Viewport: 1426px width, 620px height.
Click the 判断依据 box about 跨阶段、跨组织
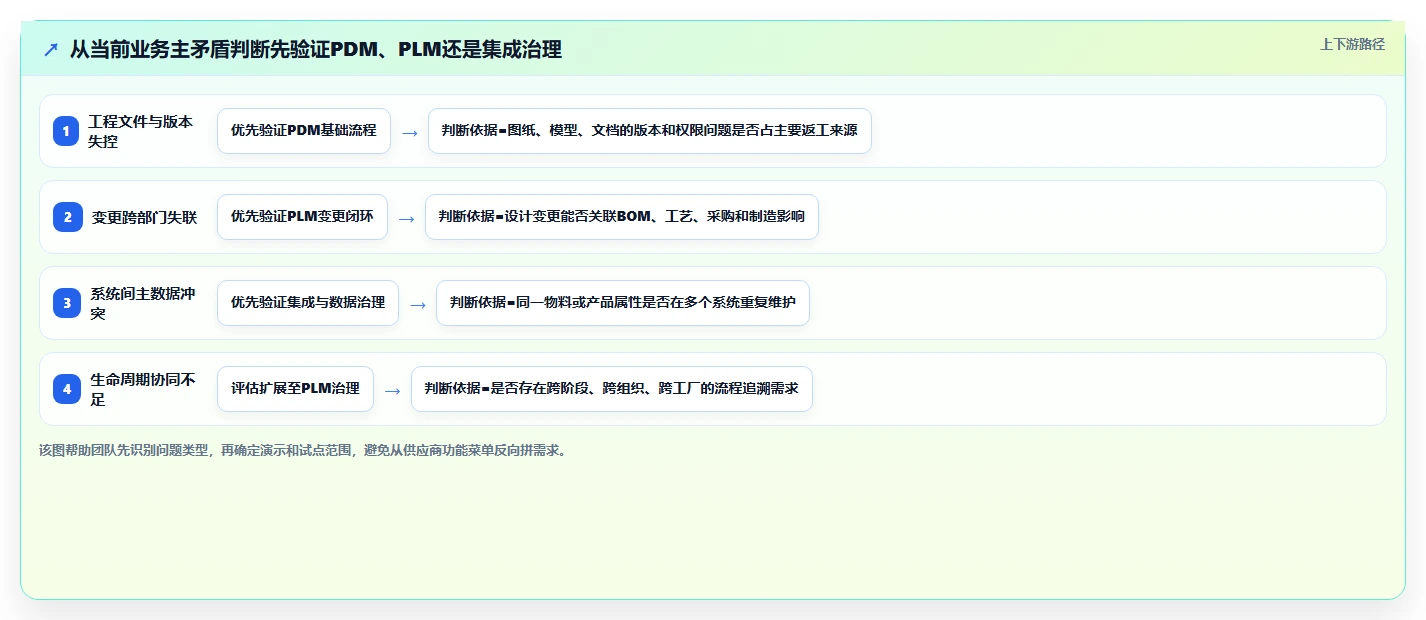(612, 389)
